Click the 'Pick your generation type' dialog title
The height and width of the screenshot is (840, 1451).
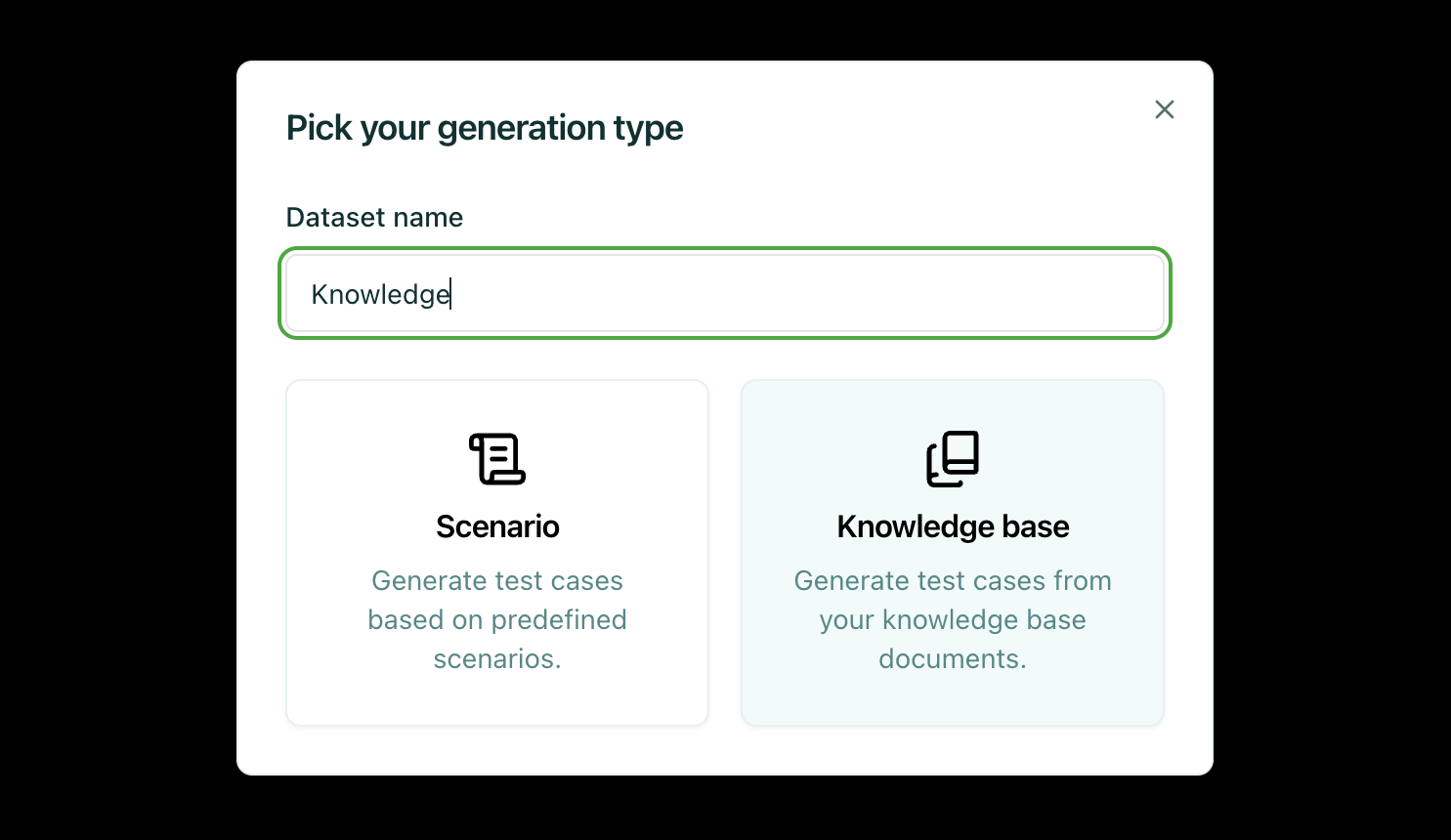(485, 127)
